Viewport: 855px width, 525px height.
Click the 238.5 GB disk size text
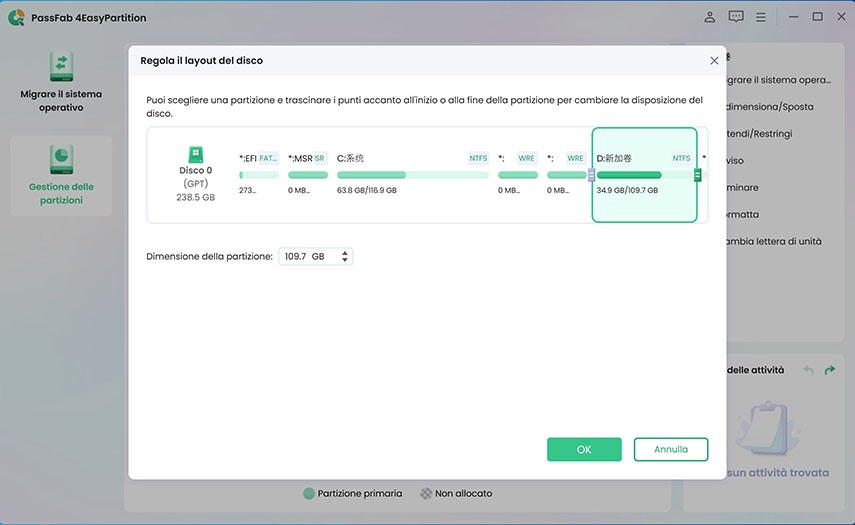pos(195,197)
